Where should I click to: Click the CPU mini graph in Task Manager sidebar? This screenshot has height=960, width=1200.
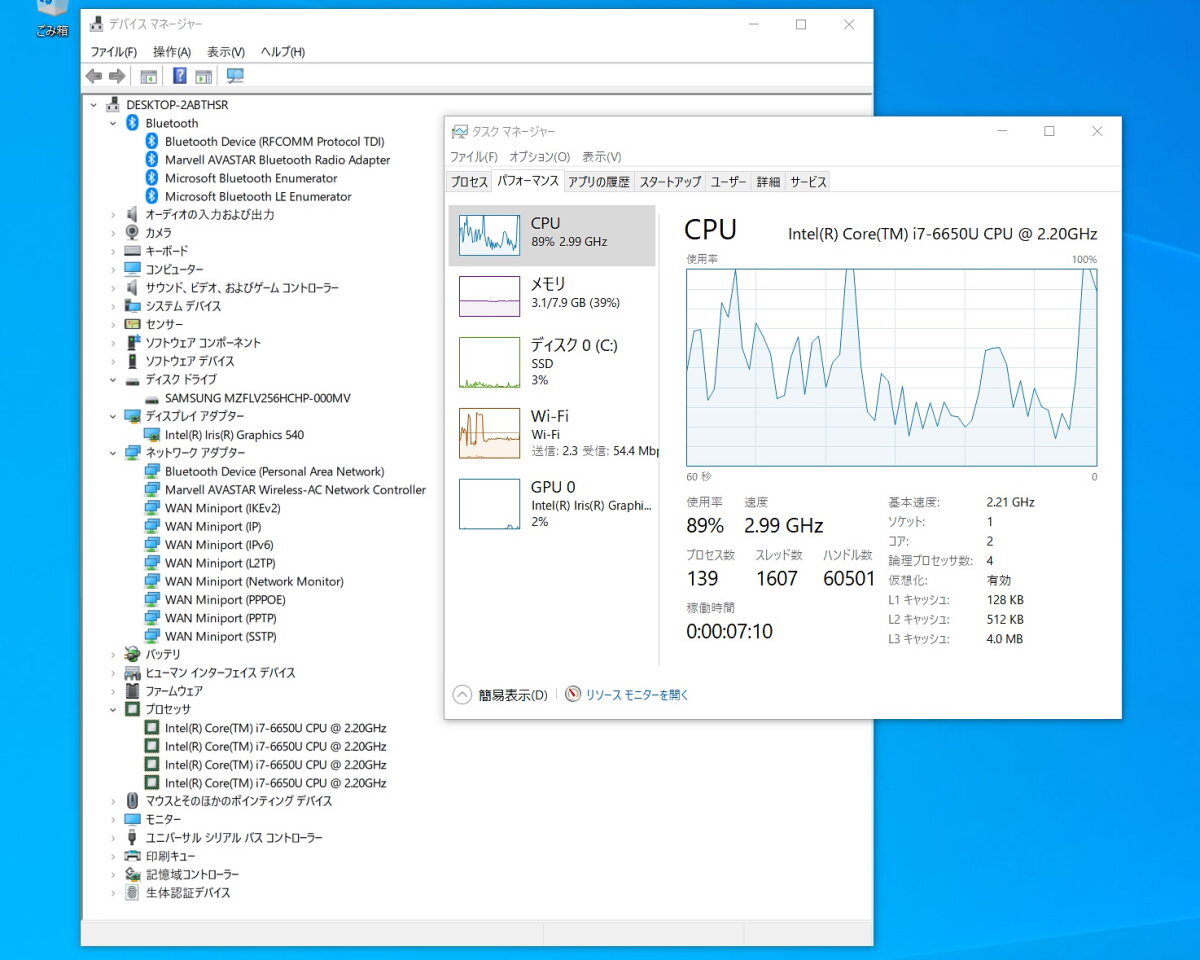[489, 234]
